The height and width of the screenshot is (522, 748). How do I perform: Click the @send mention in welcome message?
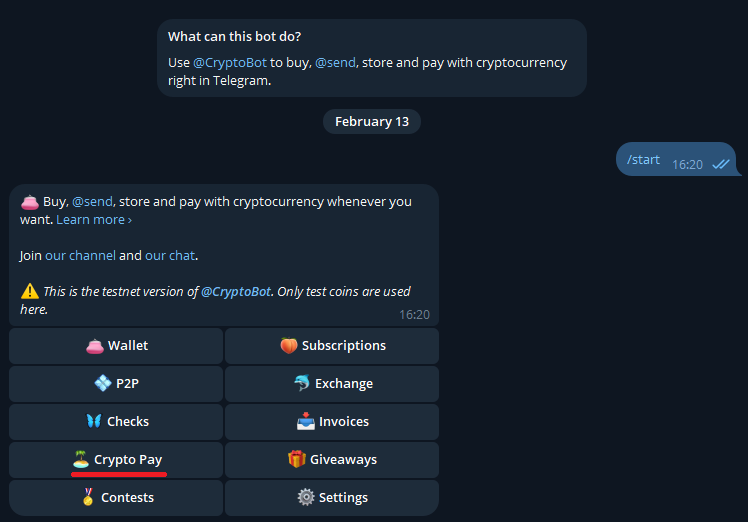[92, 202]
